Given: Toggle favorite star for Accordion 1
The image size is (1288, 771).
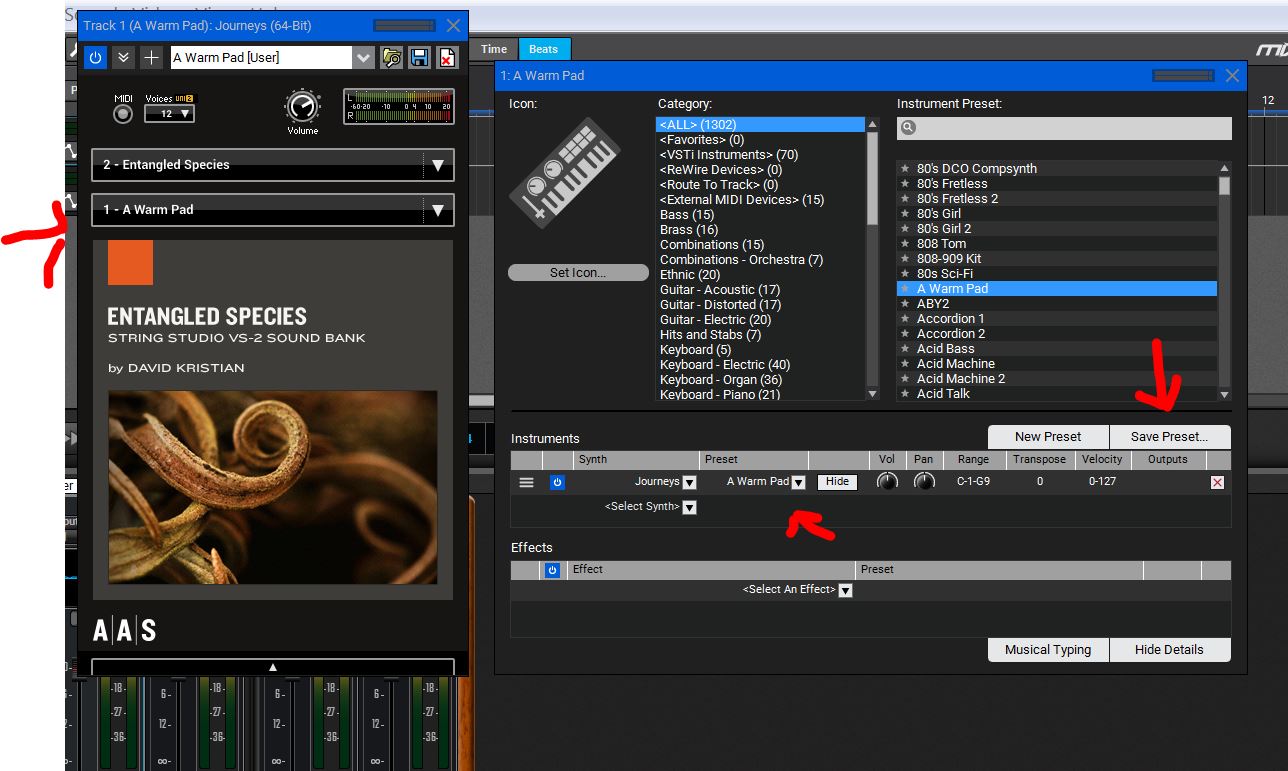Looking at the screenshot, I should pyautogui.click(x=905, y=319).
